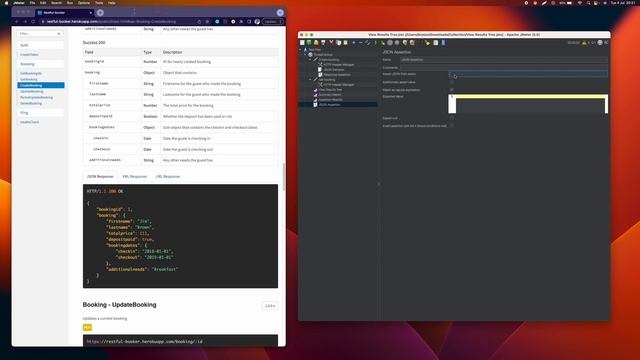Image resolution: width=640 pixels, height=360 pixels.
Task: Open the Options menu in menu bar
Action: click(x=84, y=3)
